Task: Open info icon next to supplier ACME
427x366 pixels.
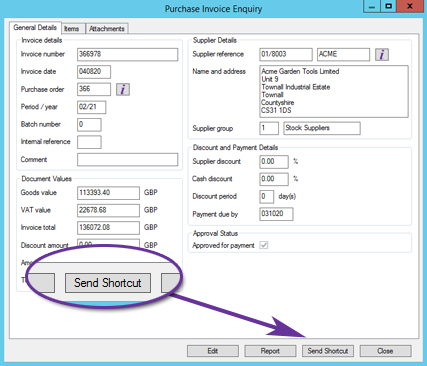Action: (382, 54)
